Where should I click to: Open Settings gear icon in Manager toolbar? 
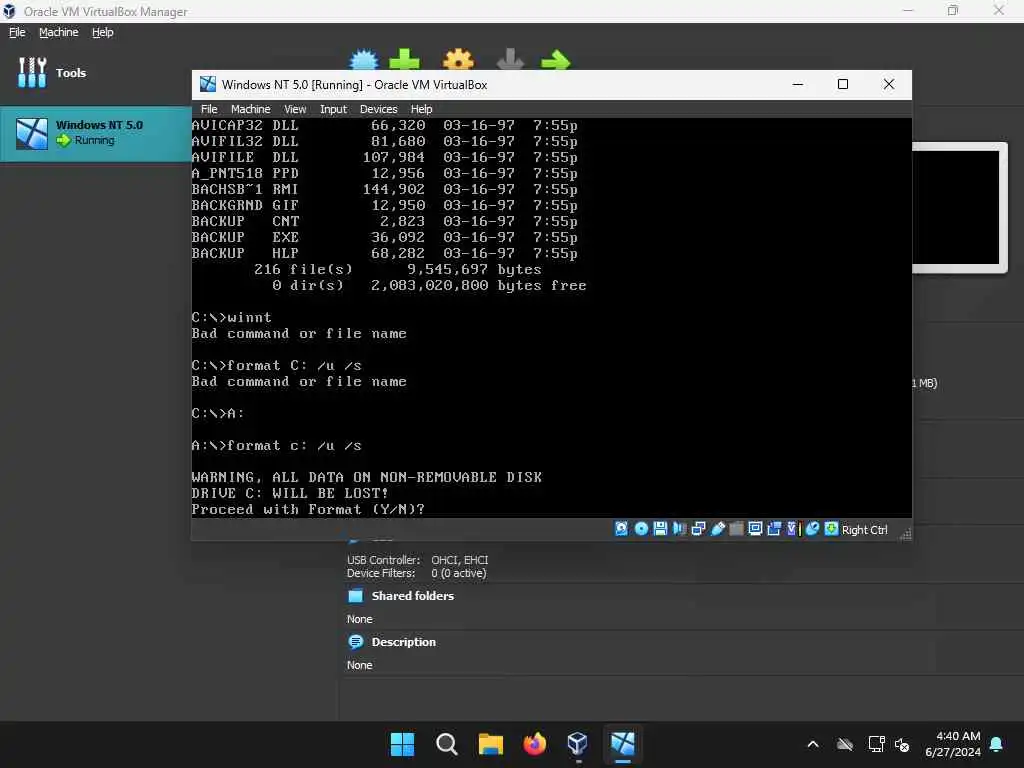[458, 59]
